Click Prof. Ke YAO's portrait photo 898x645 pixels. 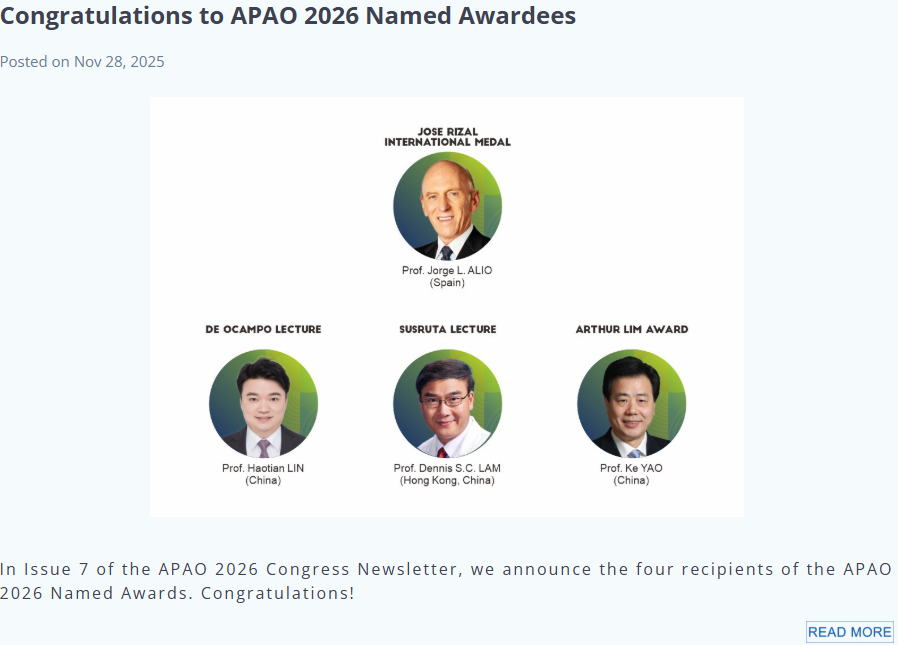pyautogui.click(x=631, y=403)
